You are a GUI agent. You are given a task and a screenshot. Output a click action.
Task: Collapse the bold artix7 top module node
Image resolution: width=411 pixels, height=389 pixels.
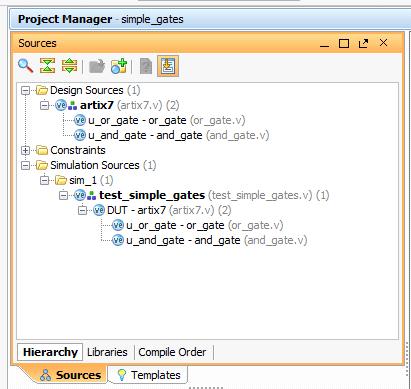click(44, 105)
